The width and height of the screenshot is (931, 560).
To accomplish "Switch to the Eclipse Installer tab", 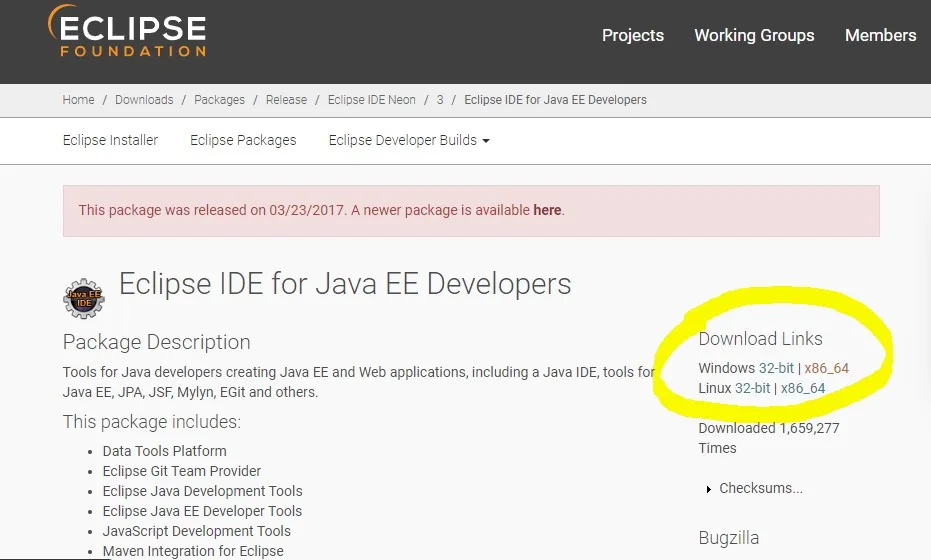I will (110, 140).
